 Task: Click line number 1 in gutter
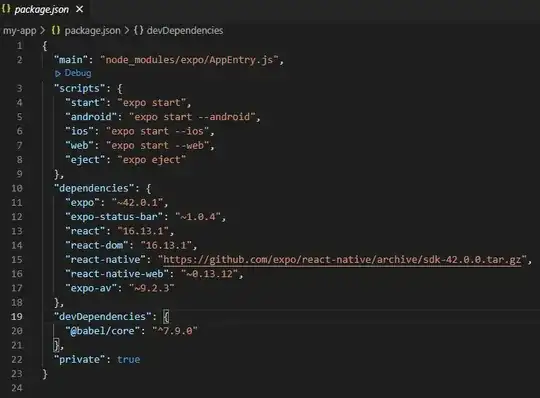[20, 45]
